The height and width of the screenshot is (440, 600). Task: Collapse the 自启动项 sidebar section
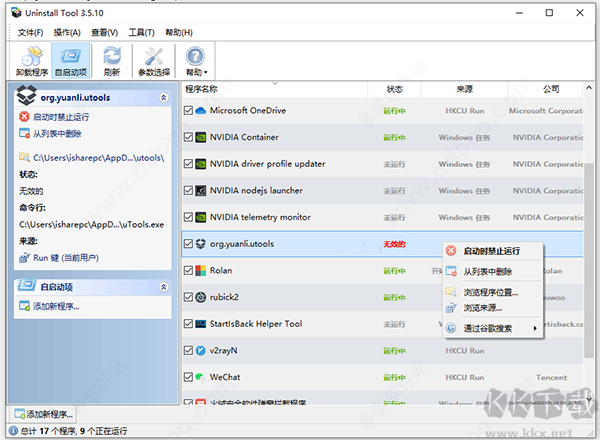(163, 287)
